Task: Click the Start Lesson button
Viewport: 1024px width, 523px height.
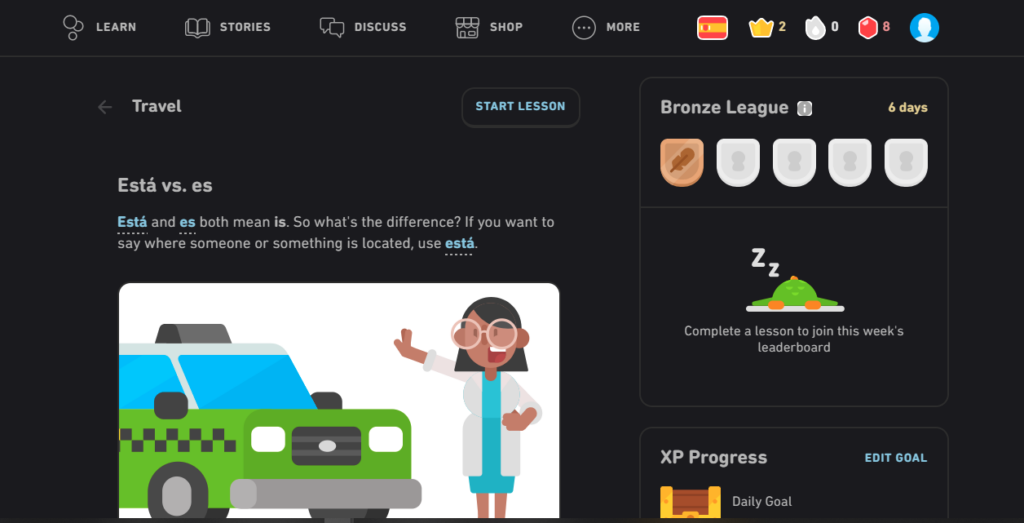Action: coord(520,107)
